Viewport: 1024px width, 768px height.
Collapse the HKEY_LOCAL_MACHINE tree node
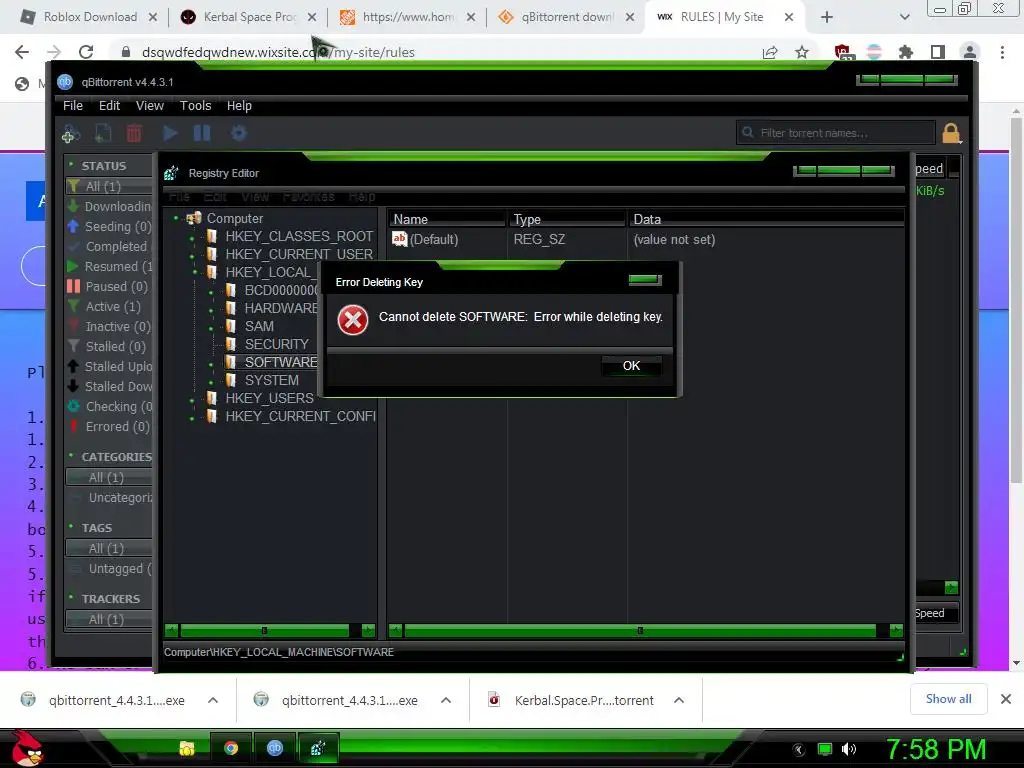194,272
